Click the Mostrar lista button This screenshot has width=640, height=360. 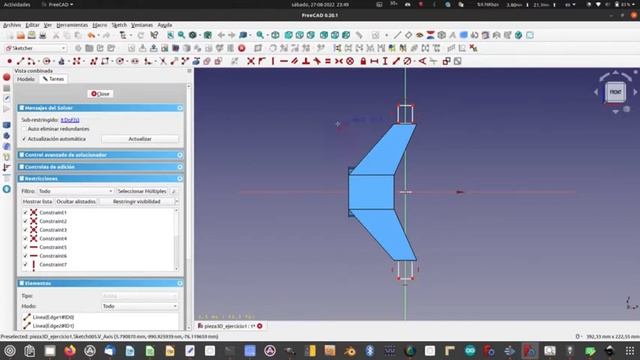(x=37, y=202)
